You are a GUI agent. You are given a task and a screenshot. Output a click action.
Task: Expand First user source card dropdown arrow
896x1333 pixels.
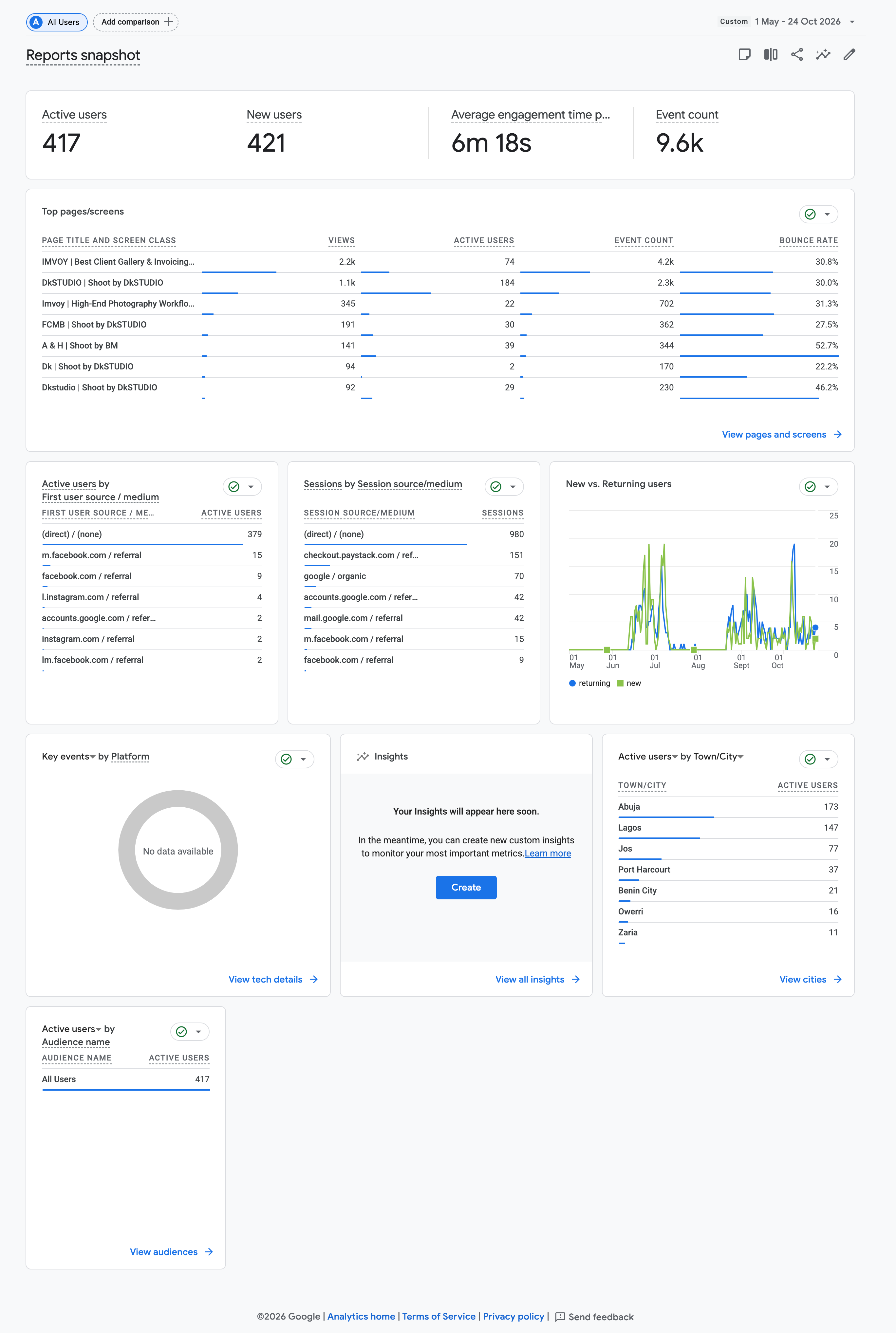250,487
